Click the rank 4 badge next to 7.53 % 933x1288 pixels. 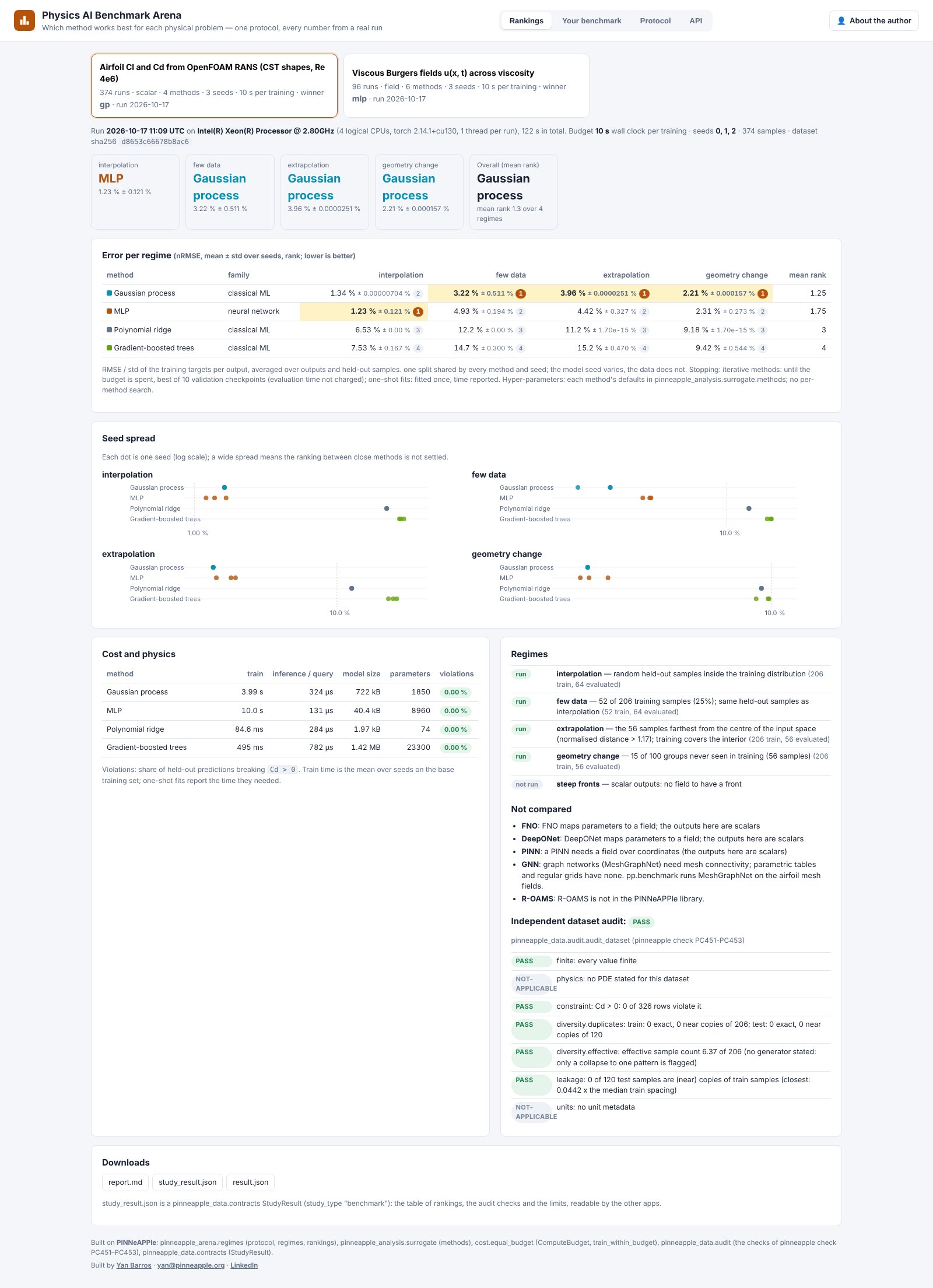(x=418, y=348)
